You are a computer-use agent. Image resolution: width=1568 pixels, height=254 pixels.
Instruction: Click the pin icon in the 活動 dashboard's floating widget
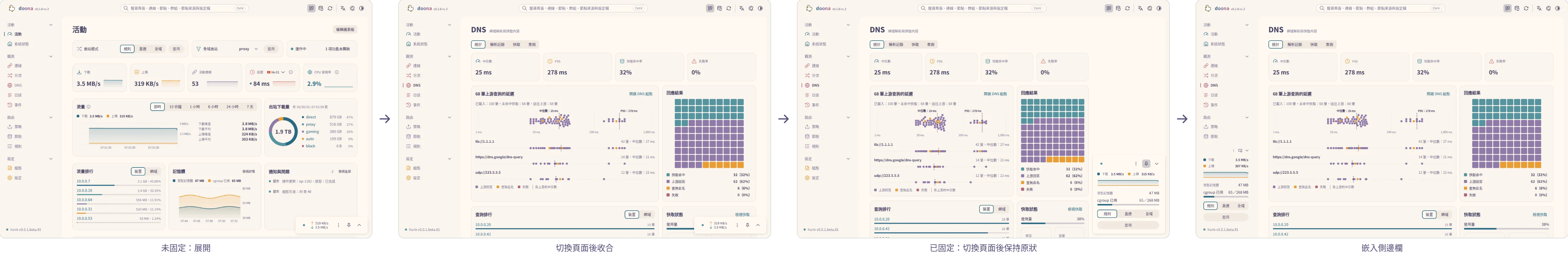(349, 225)
